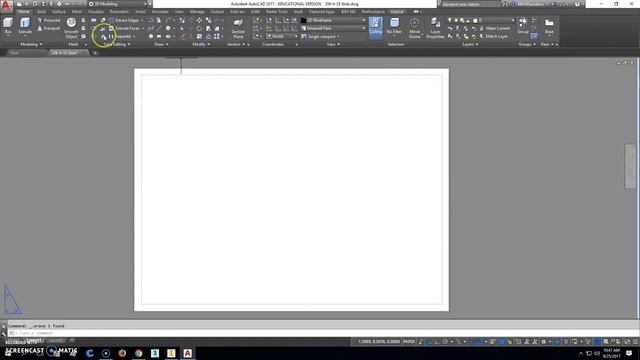Open the AutoCAD application menu logo
The image size is (640, 360).
6,6
